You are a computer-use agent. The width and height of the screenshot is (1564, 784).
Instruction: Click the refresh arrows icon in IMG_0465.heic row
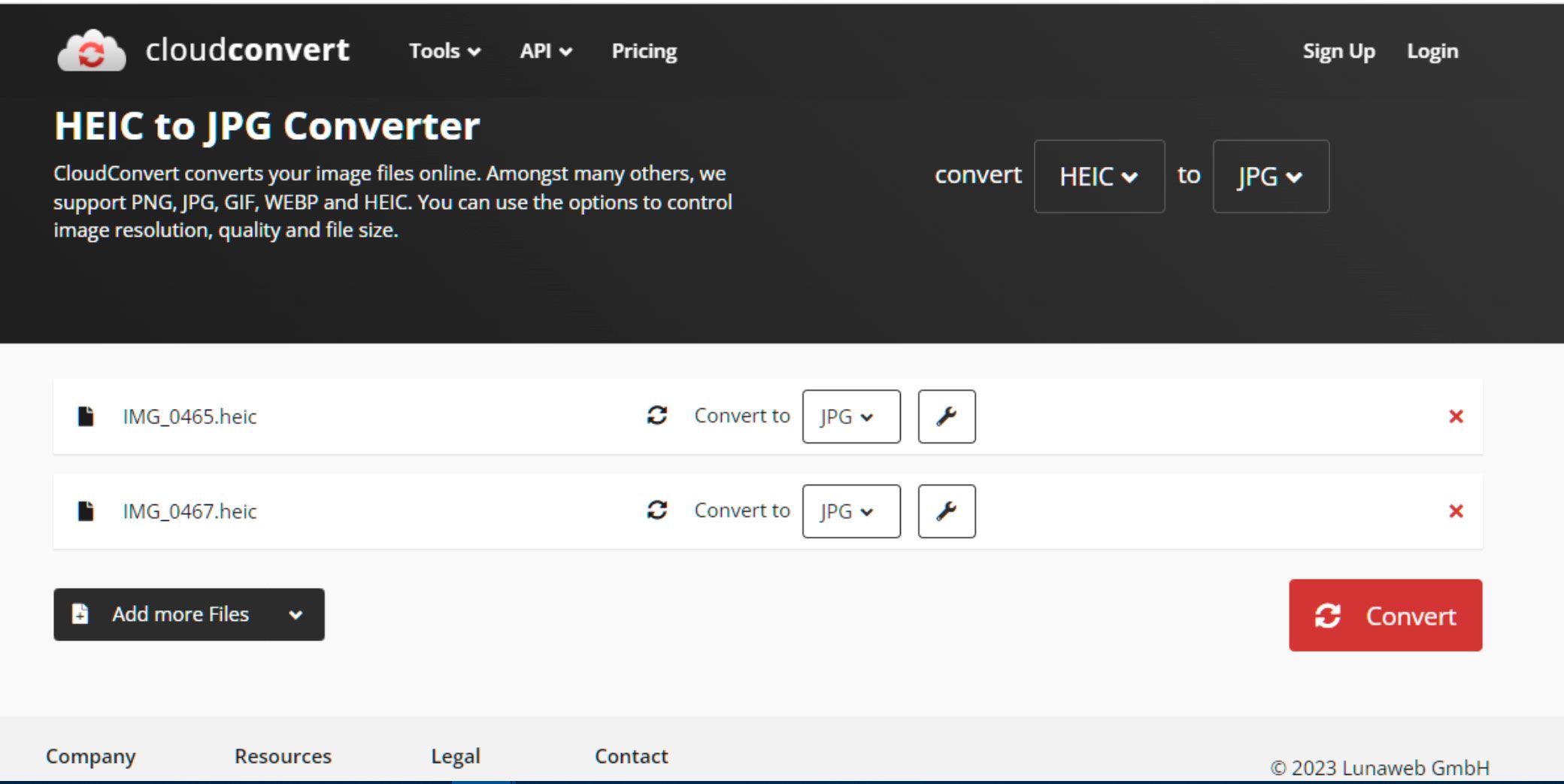657,415
